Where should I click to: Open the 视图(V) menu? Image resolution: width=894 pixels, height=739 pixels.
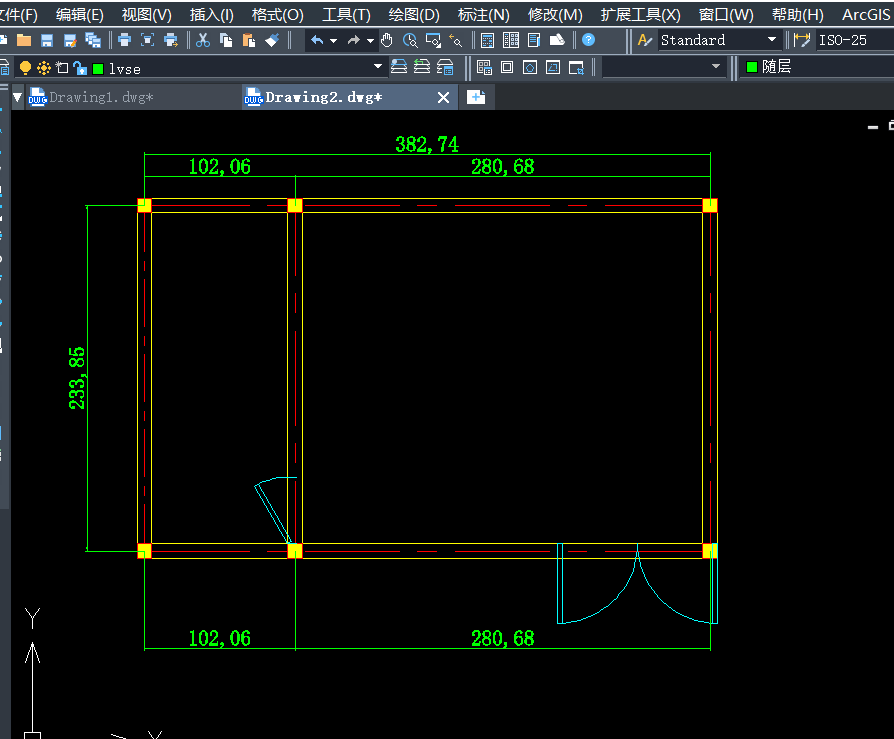click(x=147, y=14)
